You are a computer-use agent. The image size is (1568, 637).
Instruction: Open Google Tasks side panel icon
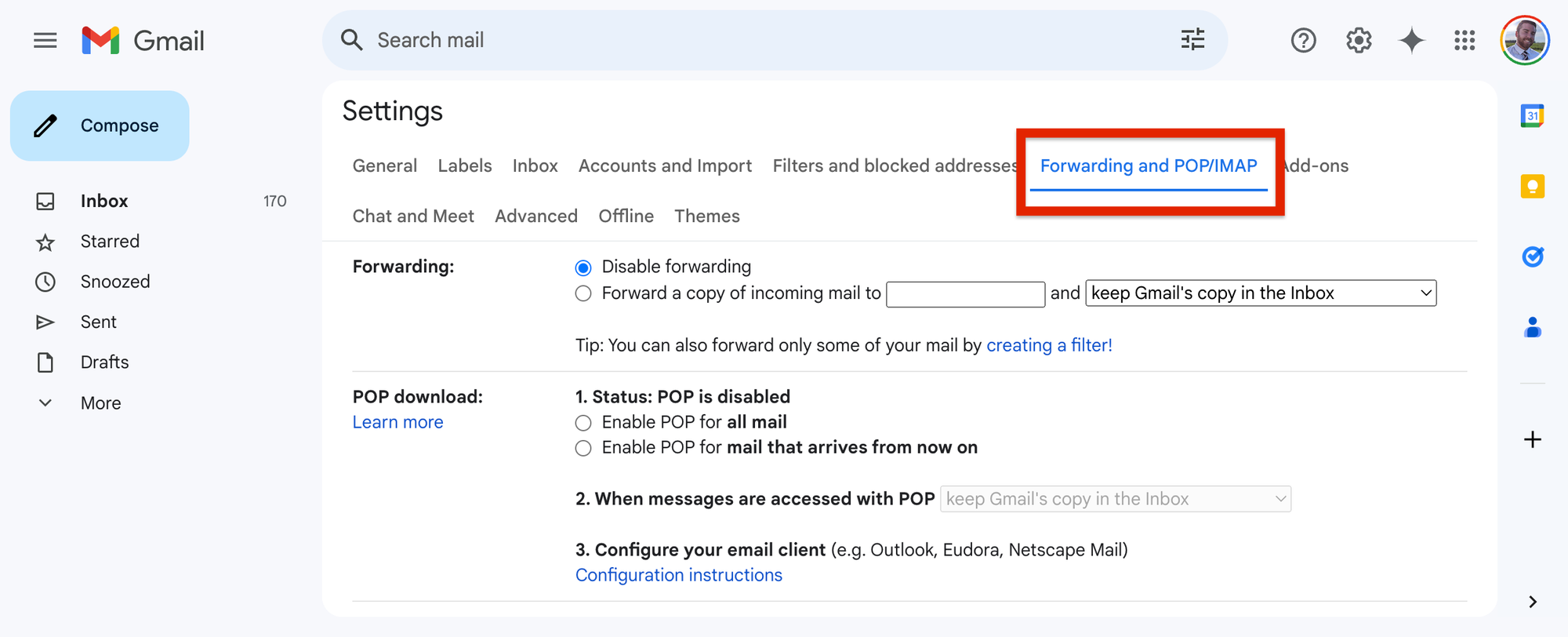[1532, 257]
